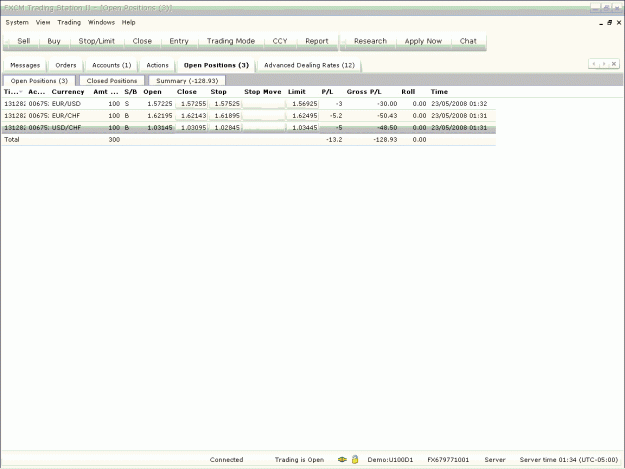This screenshot has height=469, width=625.
Task: Switch to the Summary (-128.93) sub-tab
Action: [187, 81]
